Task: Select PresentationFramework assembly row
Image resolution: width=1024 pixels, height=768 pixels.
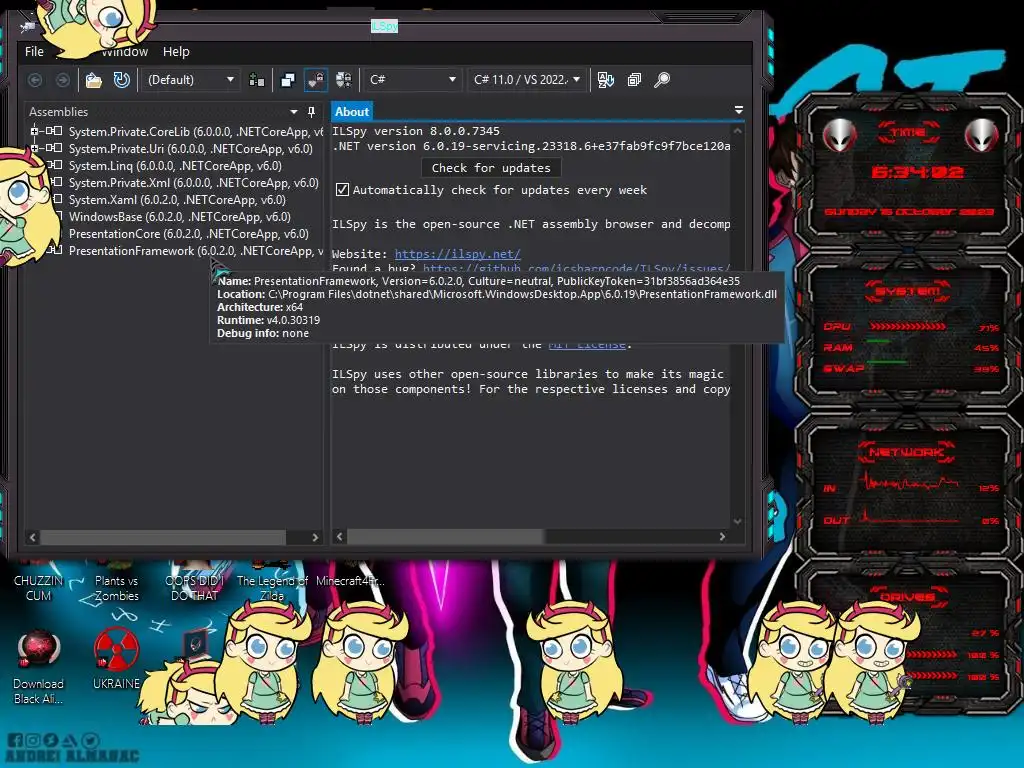Action: pos(195,251)
